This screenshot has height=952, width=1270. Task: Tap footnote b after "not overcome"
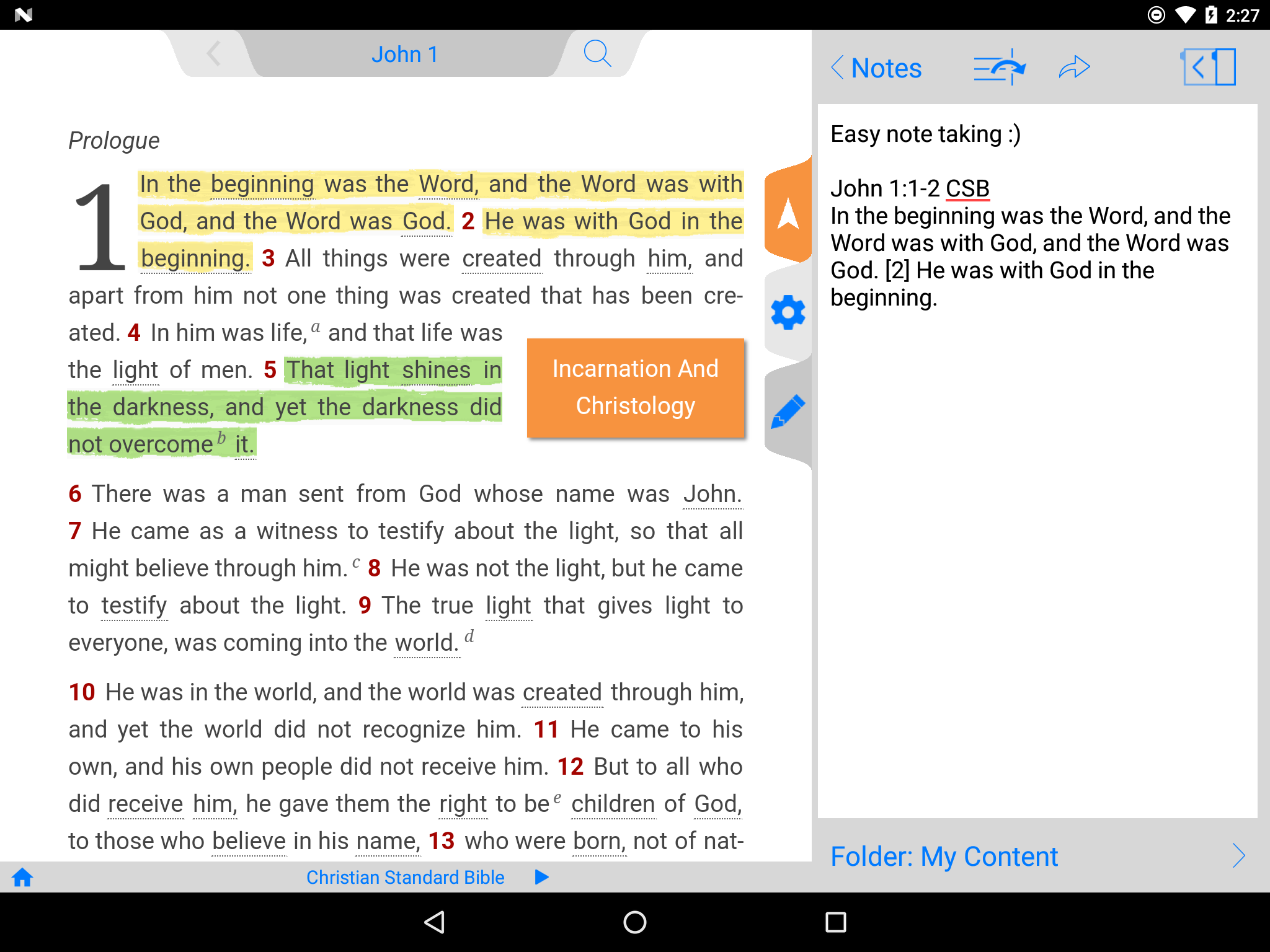[221, 438]
